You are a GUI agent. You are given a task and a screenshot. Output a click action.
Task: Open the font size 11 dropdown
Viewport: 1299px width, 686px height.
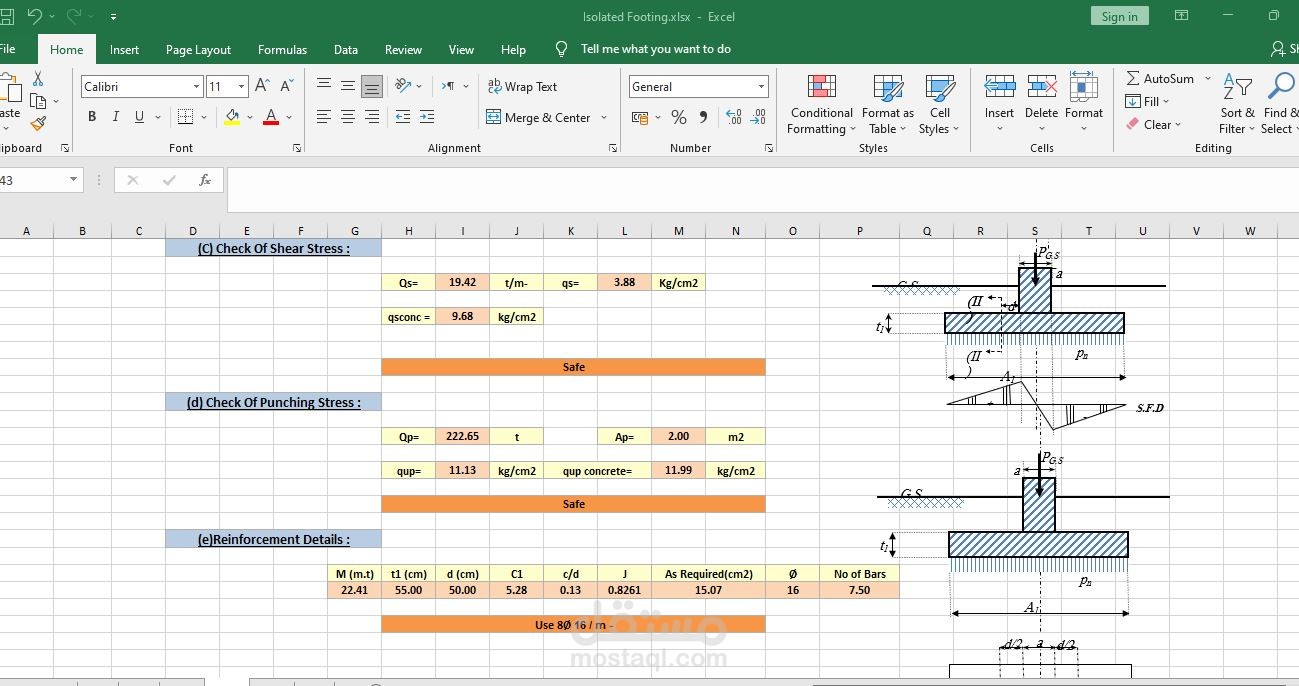pyautogui.click(x=241, y=87)
